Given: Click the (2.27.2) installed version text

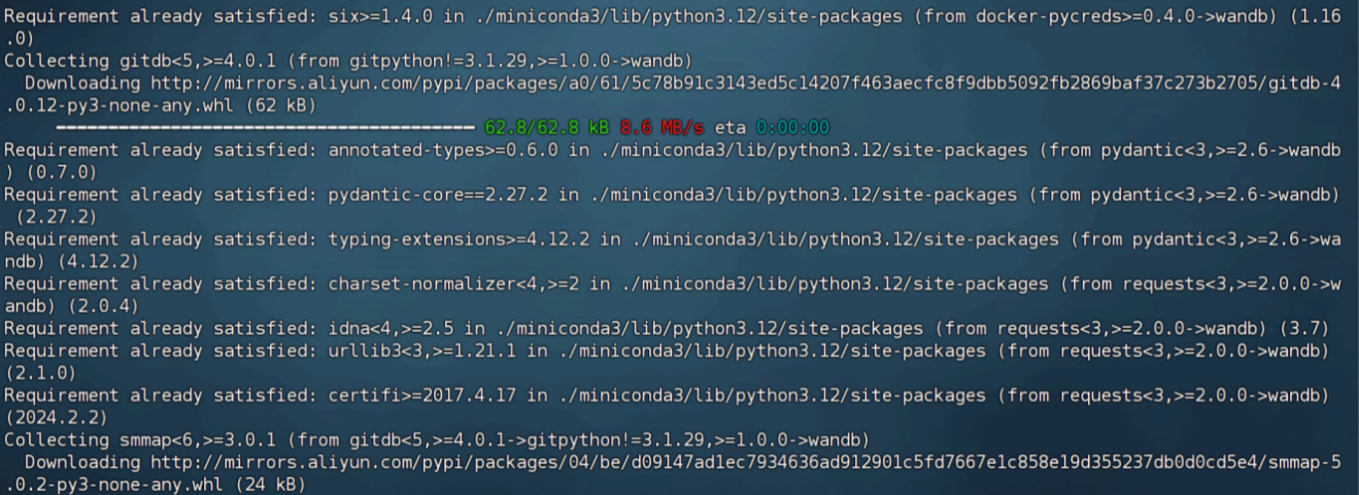Looking at the screenshot, I should click(55, 216).
